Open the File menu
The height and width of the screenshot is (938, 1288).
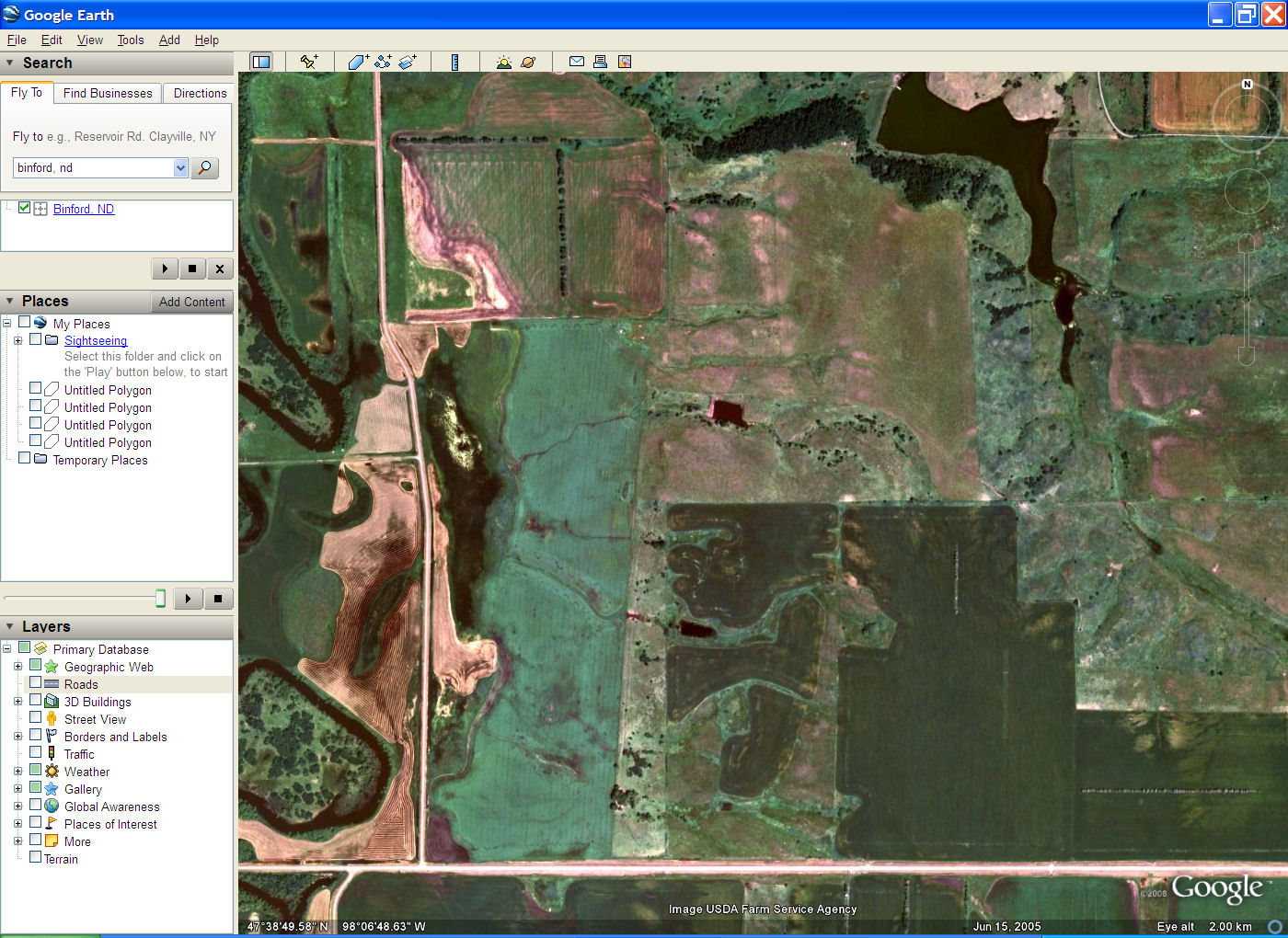pos(17,40)
